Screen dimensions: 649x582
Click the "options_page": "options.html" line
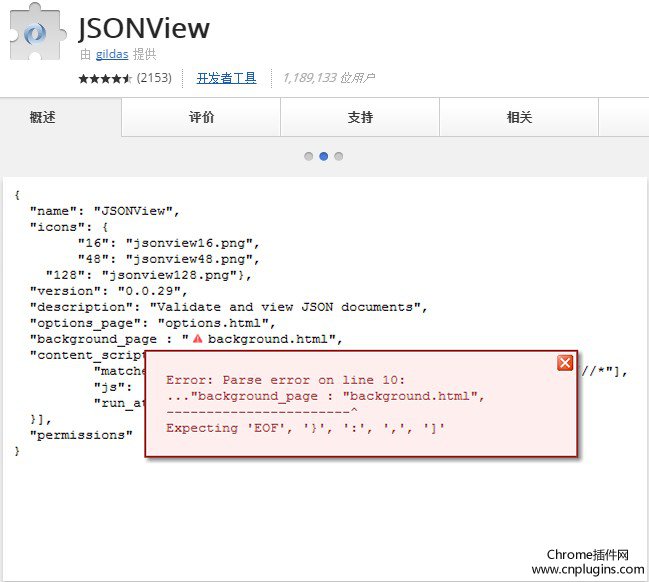tap(153, 323)
